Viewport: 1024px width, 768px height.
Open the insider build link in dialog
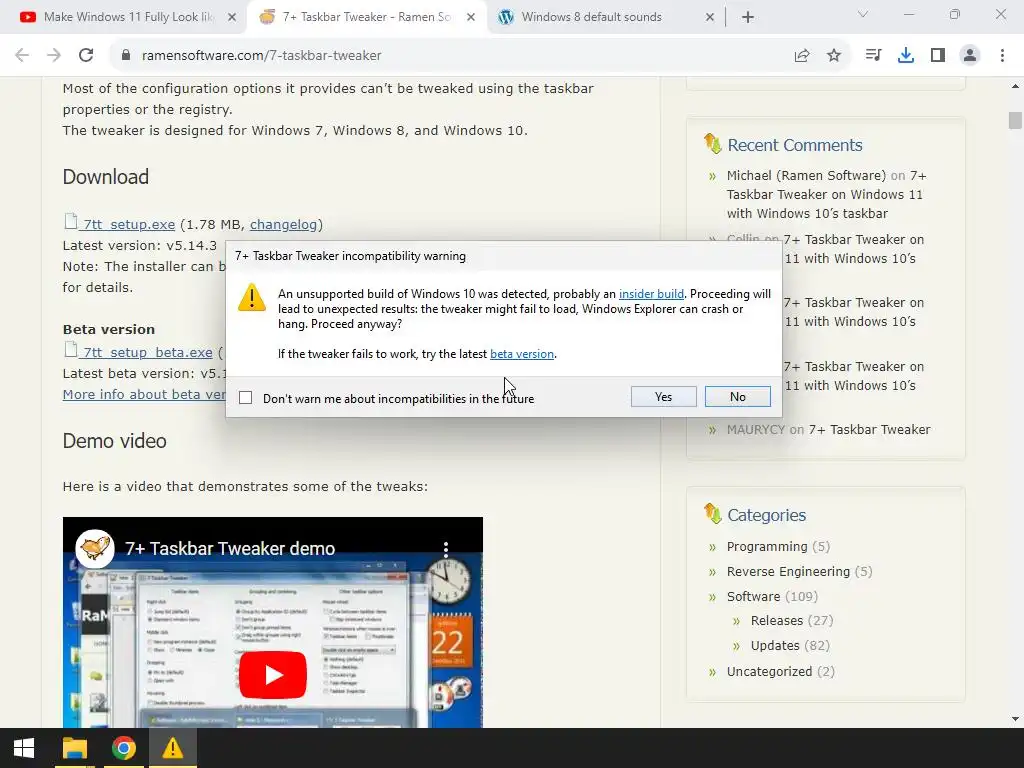[x=651, y=294]
